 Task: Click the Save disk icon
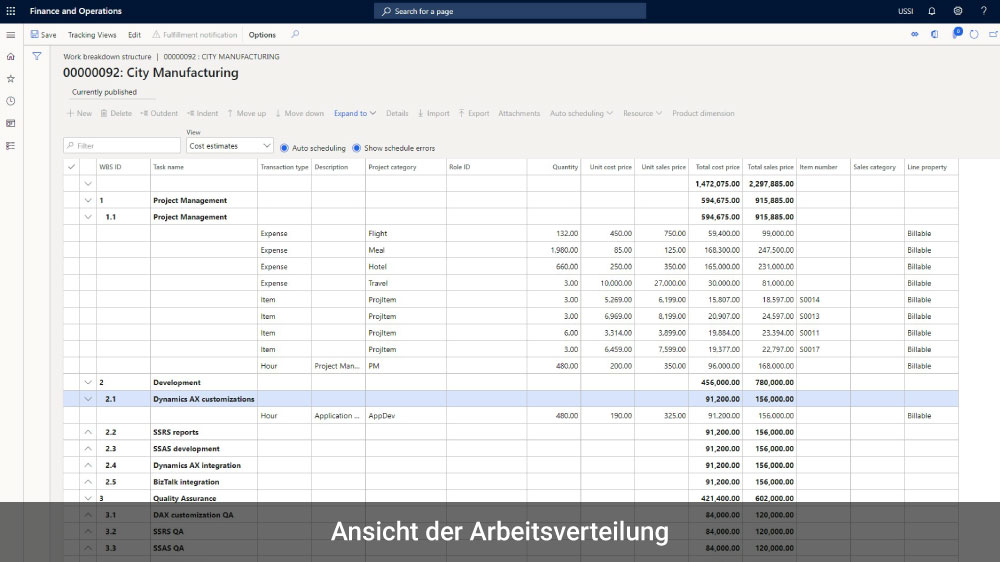(x=34, y=34)
